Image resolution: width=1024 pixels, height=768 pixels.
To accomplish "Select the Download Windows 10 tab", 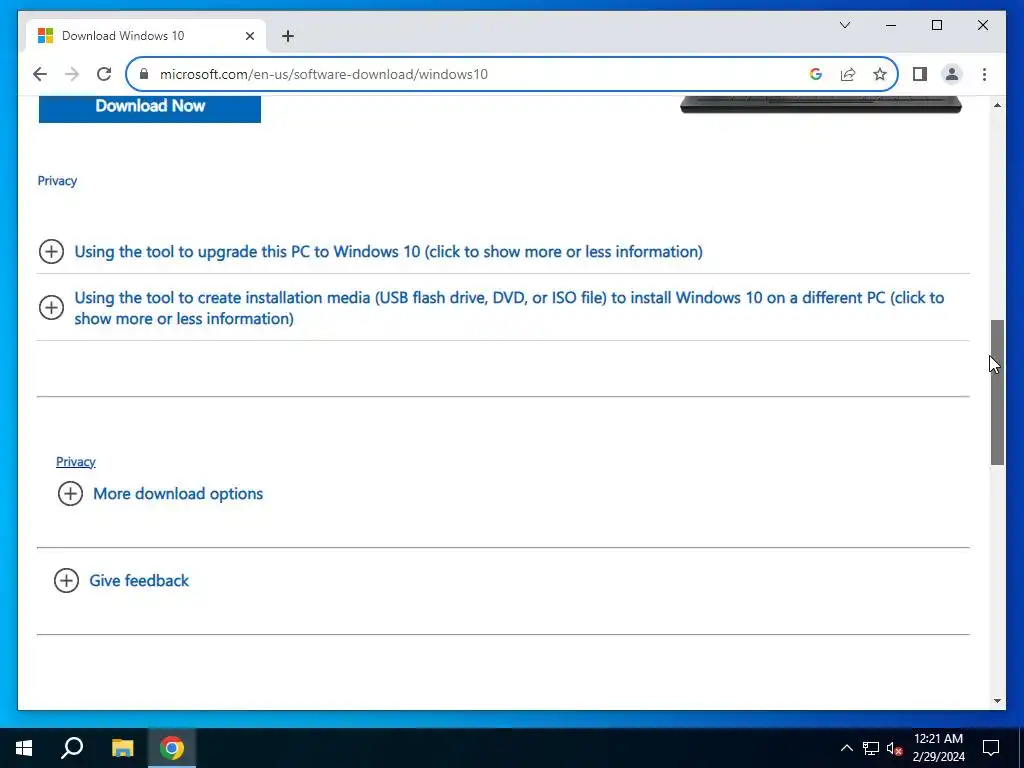I will [146, 36].
